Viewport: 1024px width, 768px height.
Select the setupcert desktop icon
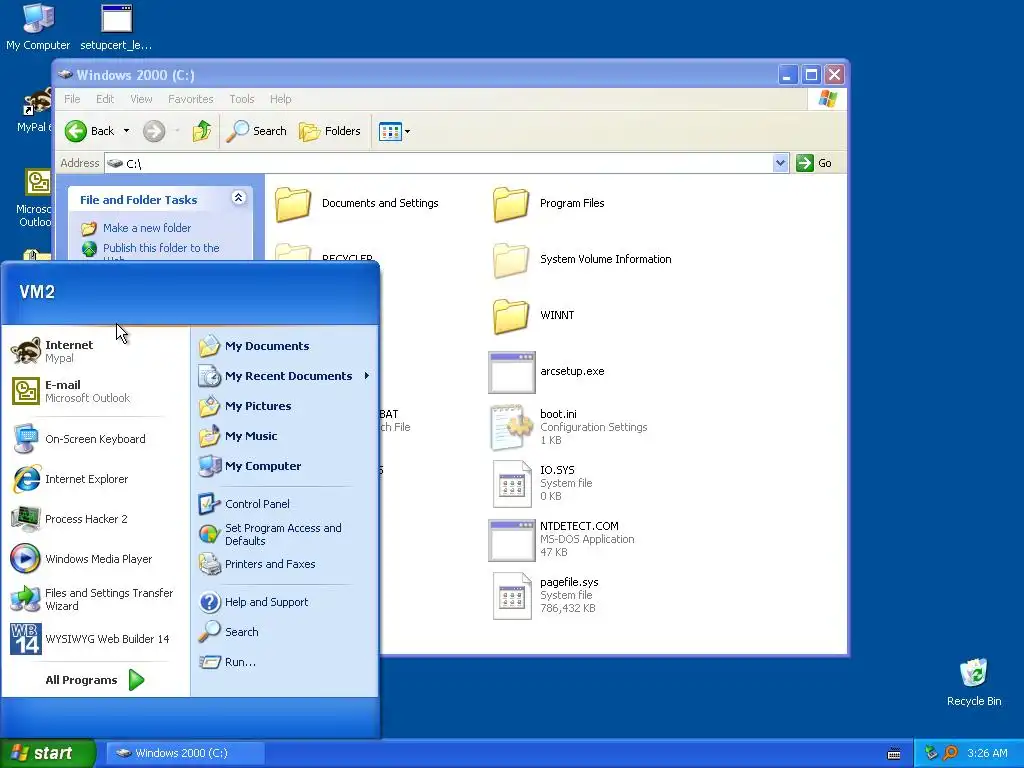pyautogui.click(x=116, y=26)
